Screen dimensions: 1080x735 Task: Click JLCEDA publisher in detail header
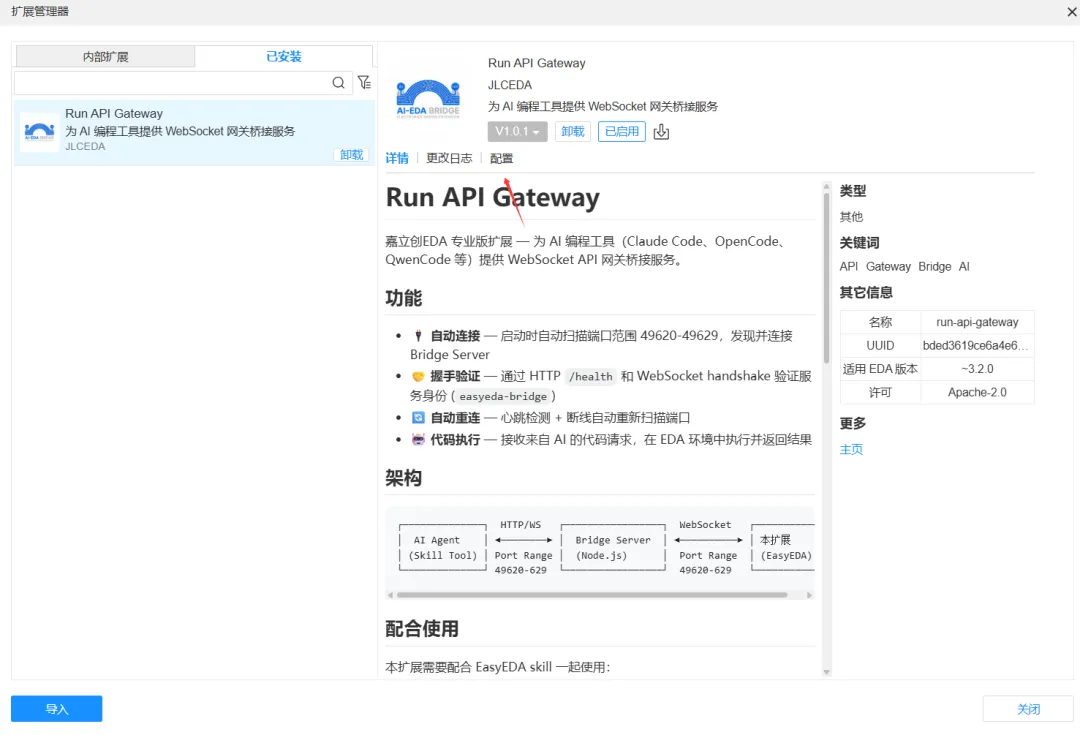coord(510,85)
